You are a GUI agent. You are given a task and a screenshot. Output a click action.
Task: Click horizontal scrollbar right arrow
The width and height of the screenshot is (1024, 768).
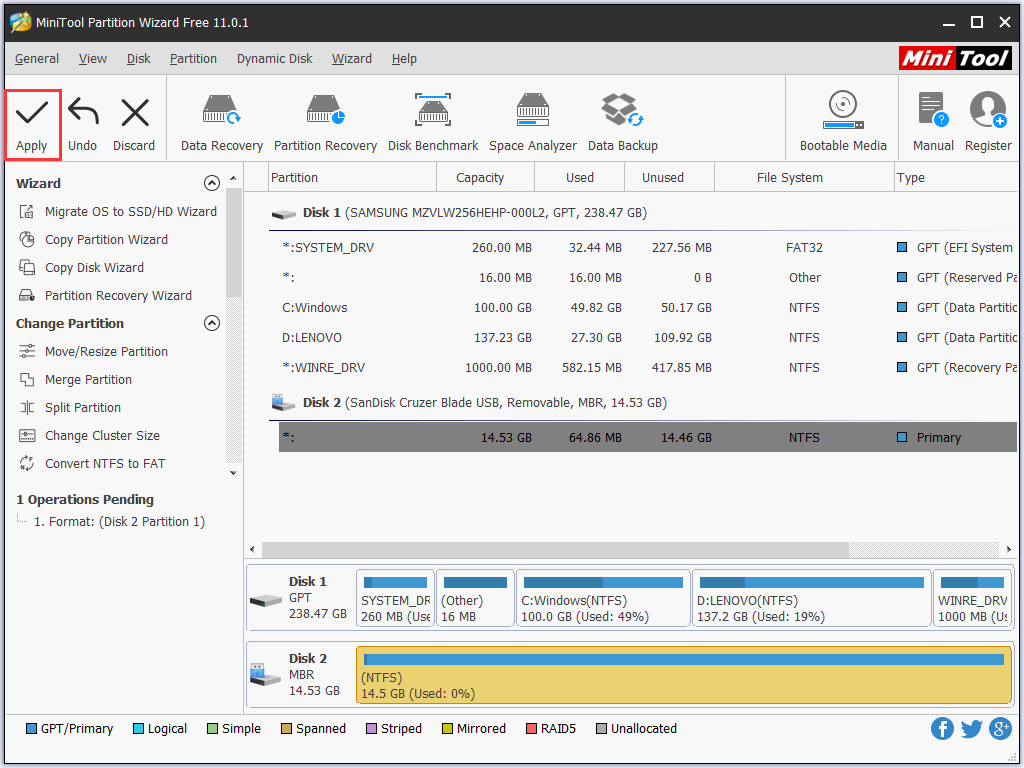1009,549
